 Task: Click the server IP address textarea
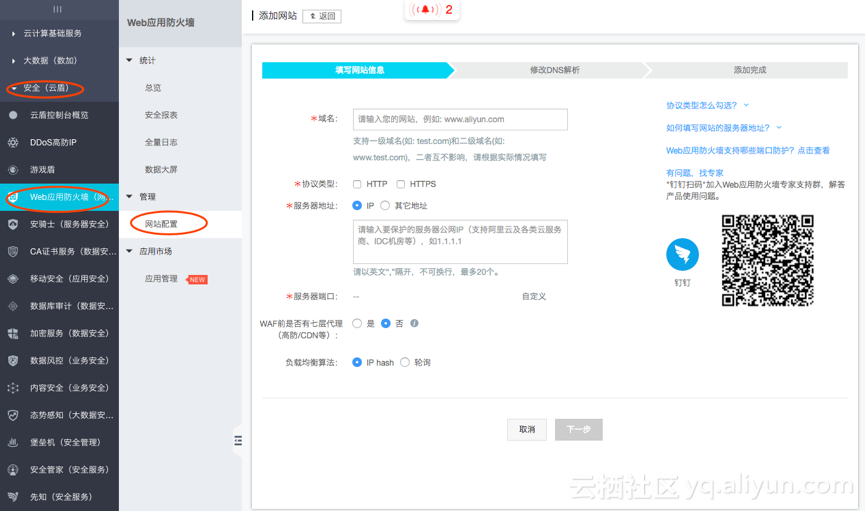[x=460, y=242]
